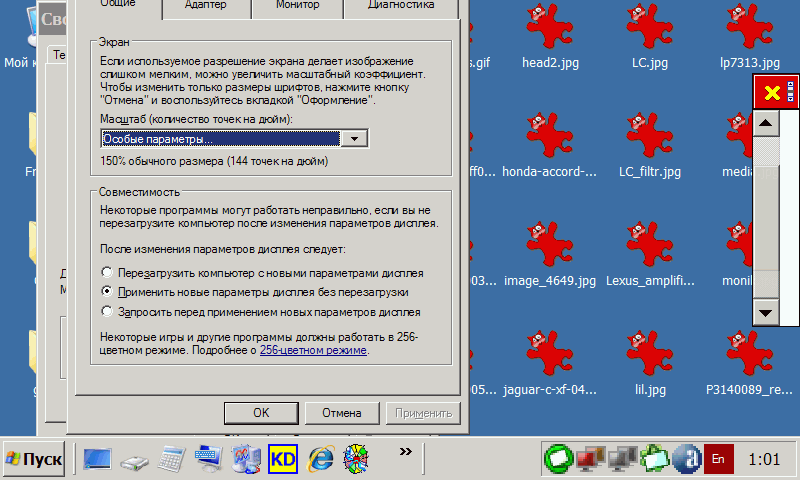The image size is (800, 480).
Task: Click the En language indicator in tray
Action: tap(718, 458)
